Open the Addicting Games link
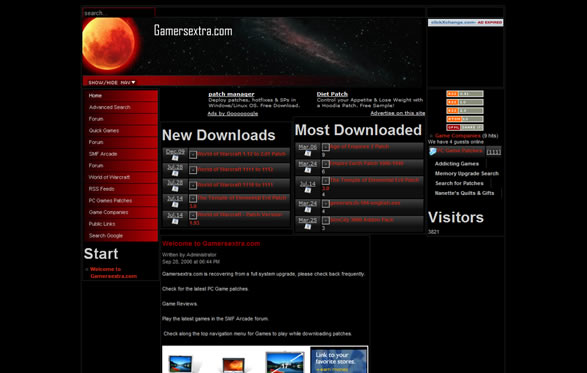Image resolution: width=587 pixels, height=373 pixels. (457, 164)
